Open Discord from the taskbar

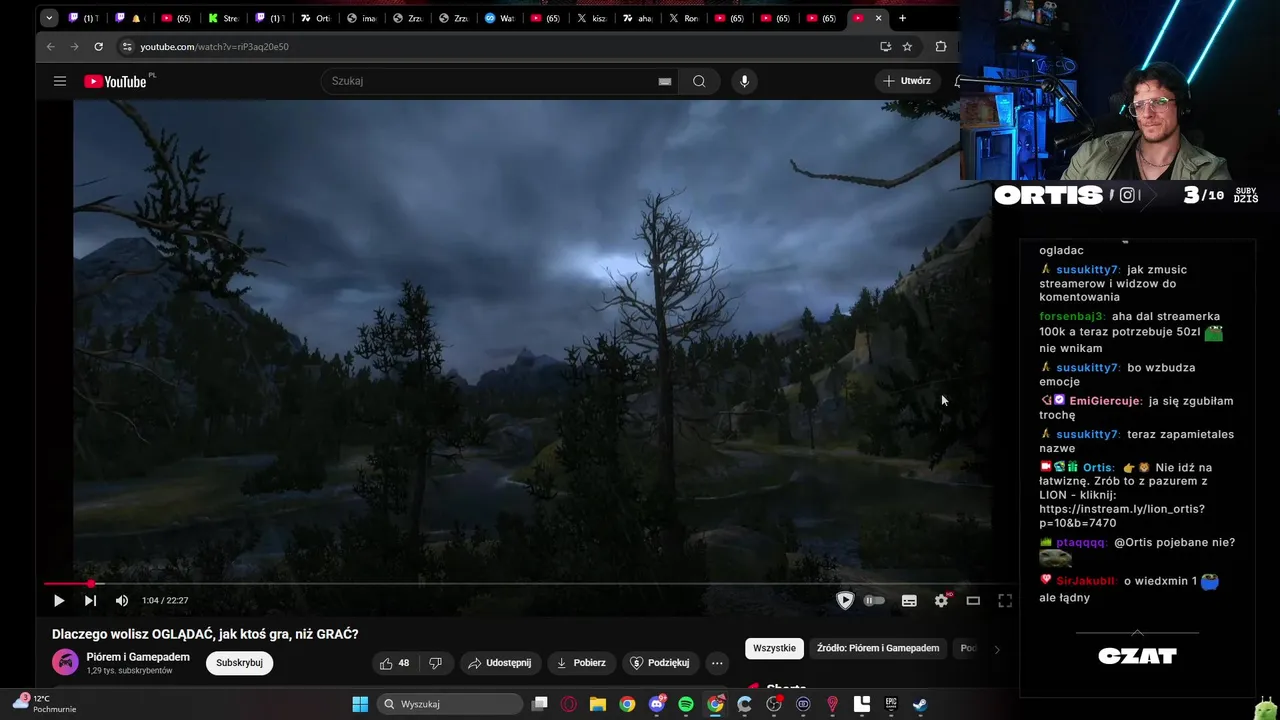pos(657,704)
